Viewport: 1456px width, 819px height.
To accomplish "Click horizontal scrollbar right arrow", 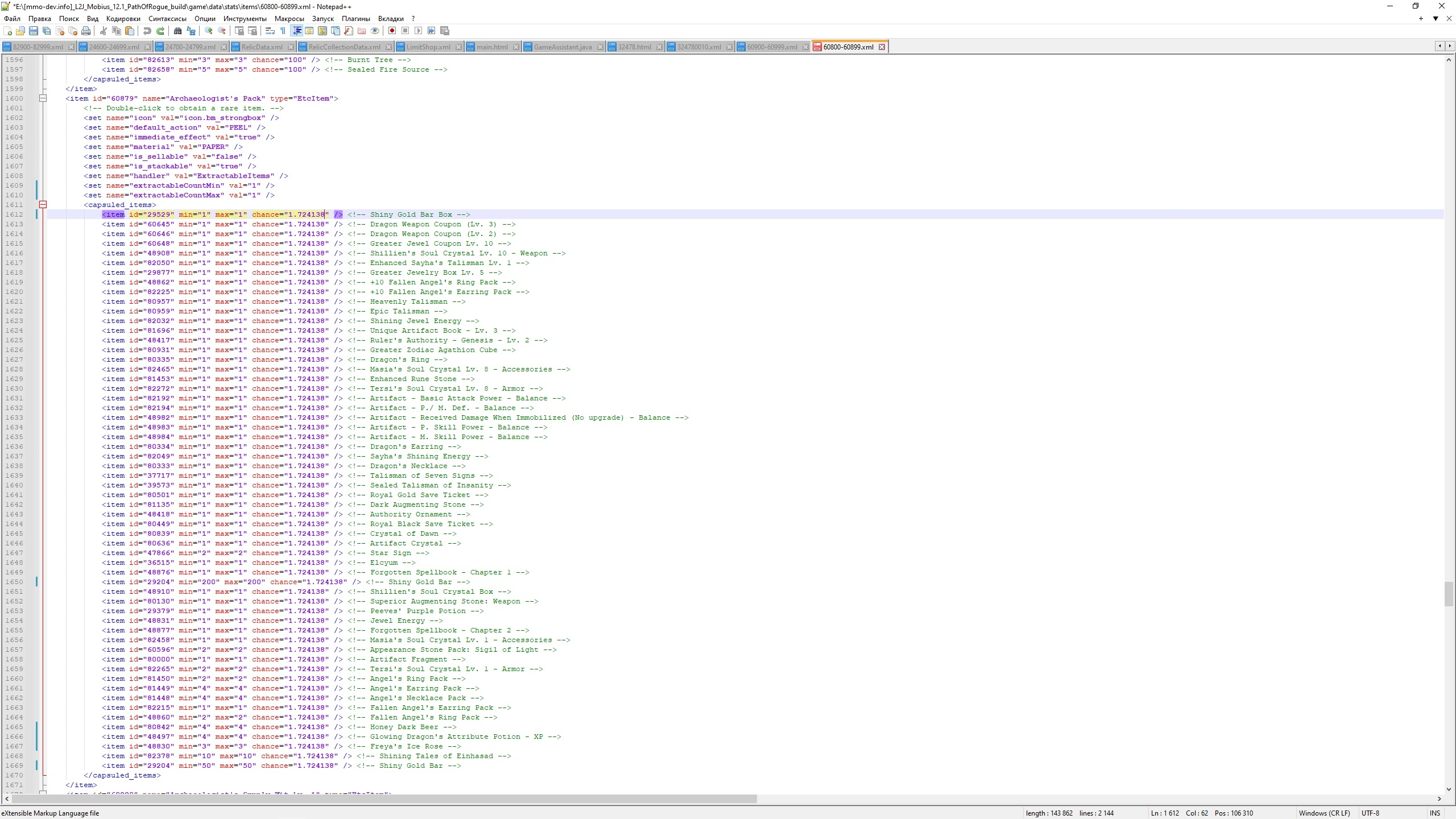I will 1440,799.
